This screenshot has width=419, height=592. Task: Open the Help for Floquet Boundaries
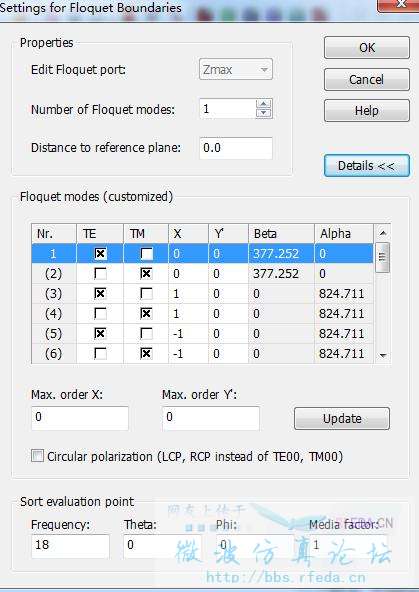[x=367, y=111]
